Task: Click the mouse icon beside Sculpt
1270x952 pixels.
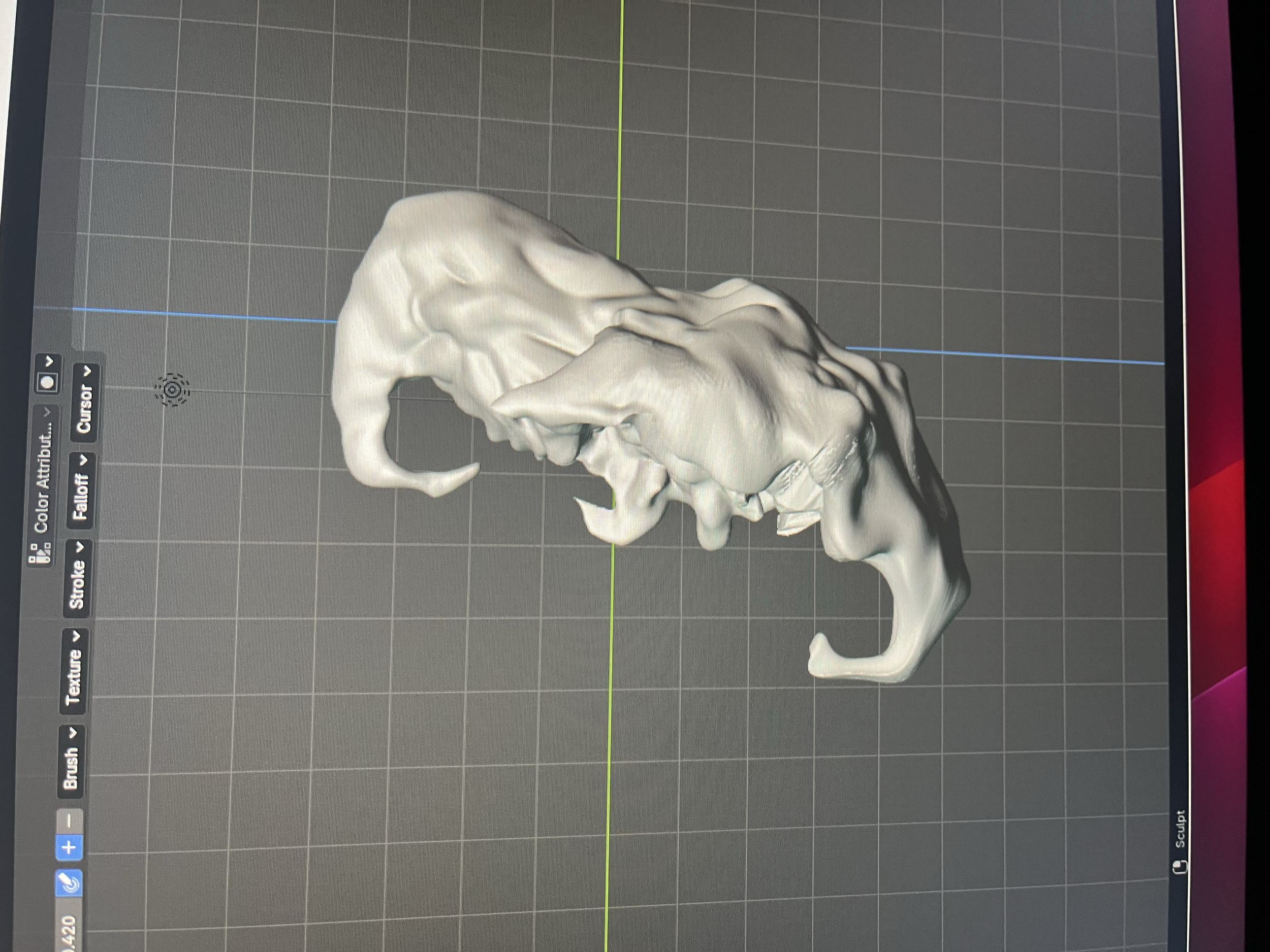Action: click(1181, 867)
